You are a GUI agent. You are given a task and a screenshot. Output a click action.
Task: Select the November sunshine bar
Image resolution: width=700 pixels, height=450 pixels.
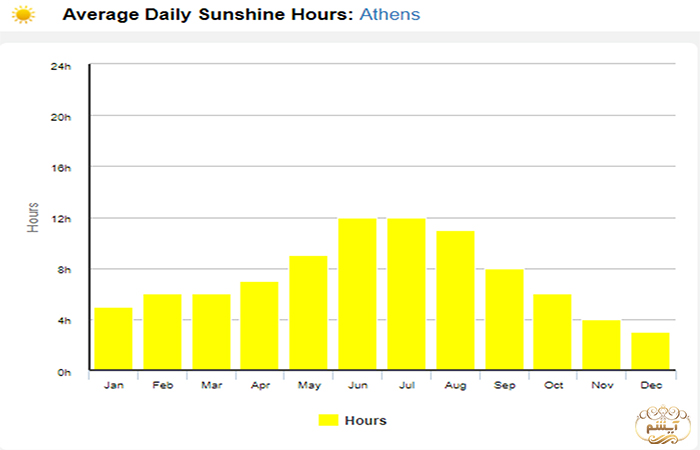point(601,345)
